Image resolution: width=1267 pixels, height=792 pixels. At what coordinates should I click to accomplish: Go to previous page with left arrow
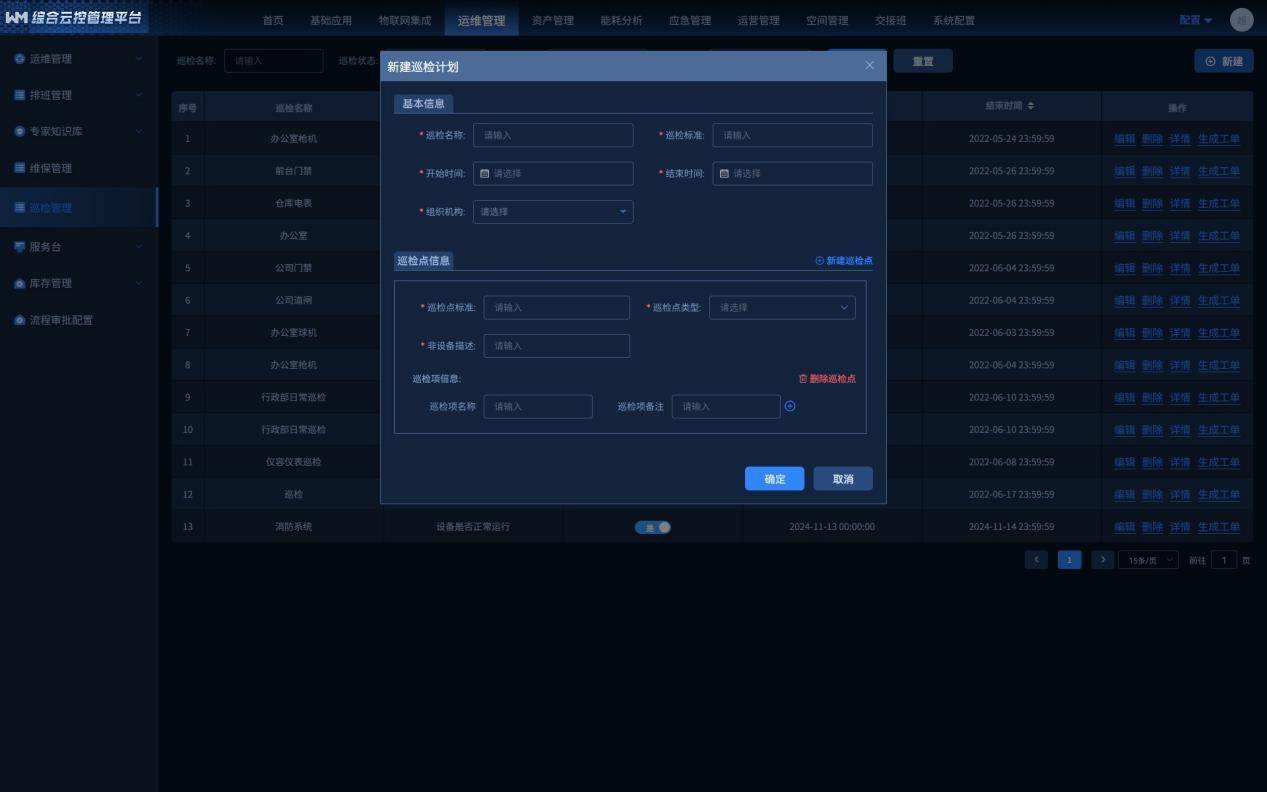pos(1036,560)
